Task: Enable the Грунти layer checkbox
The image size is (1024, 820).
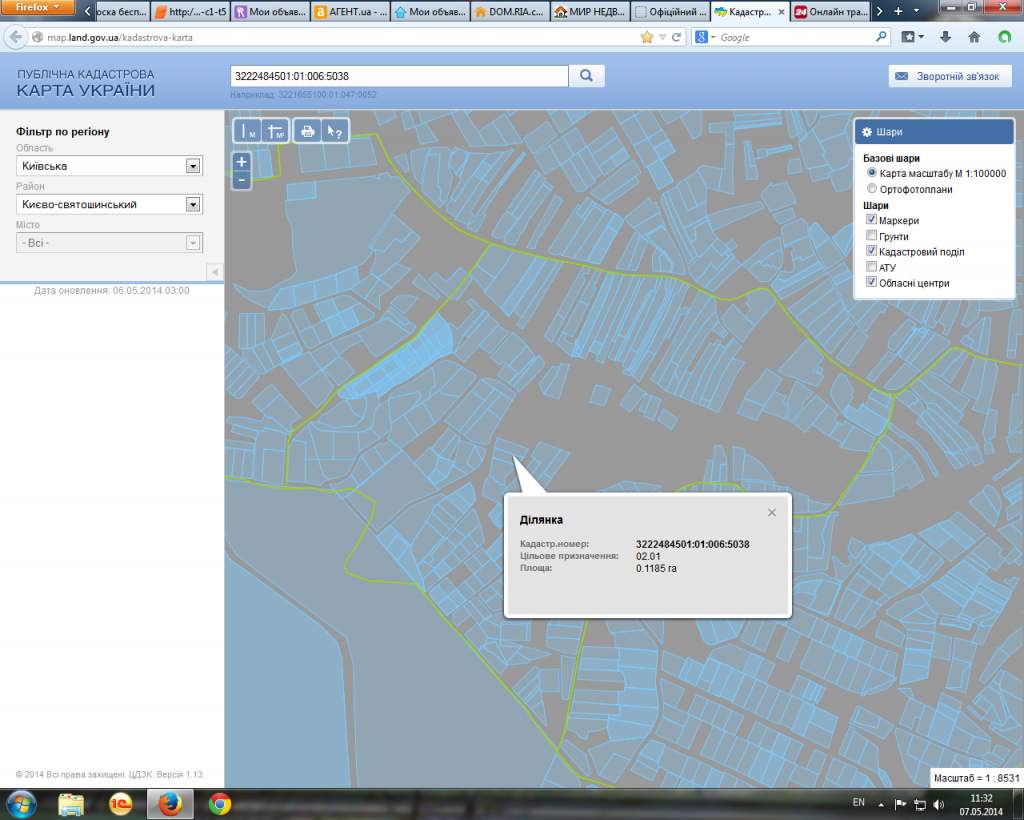Action: (872, 237)
